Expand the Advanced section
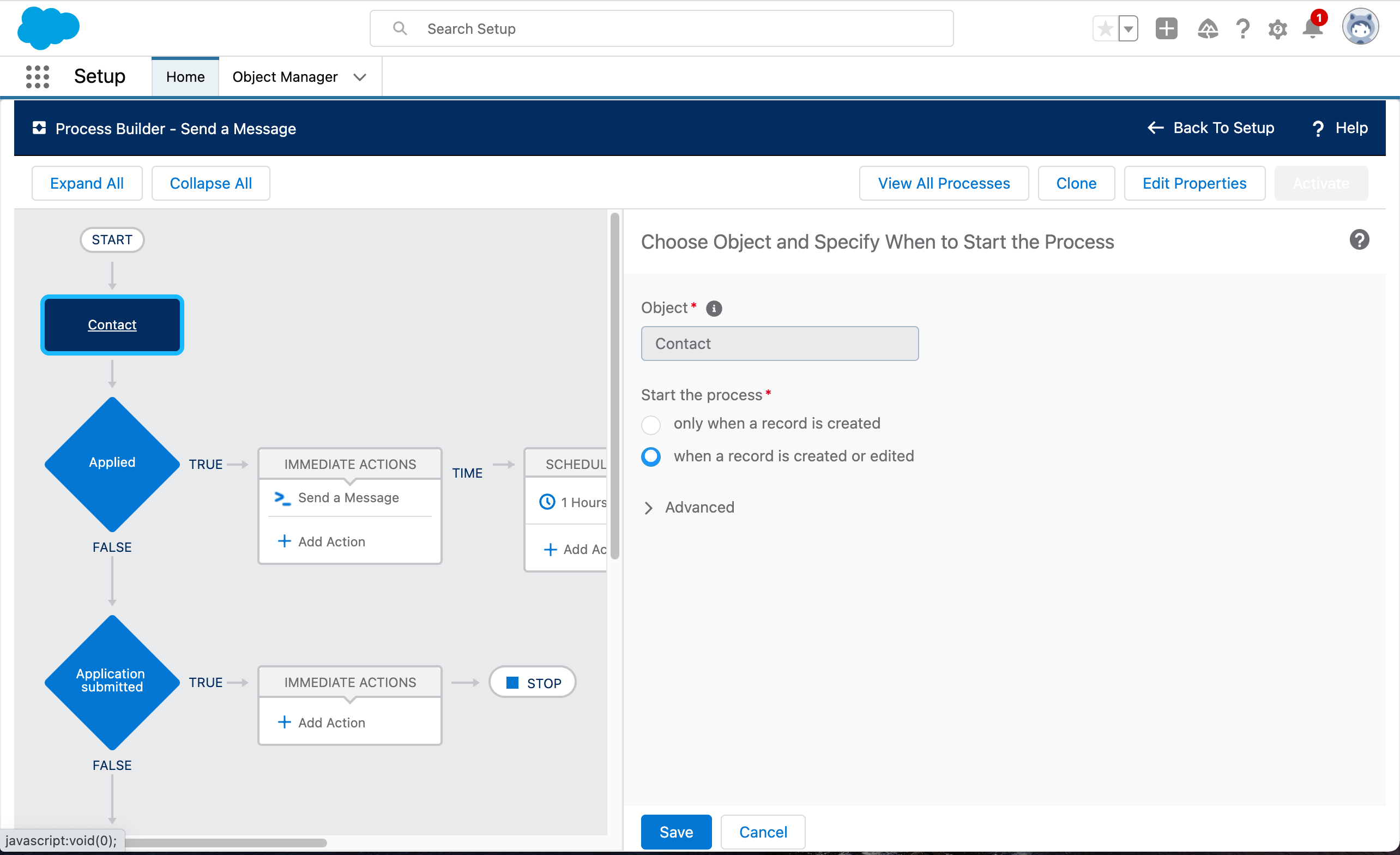 (x=687, y=507)
